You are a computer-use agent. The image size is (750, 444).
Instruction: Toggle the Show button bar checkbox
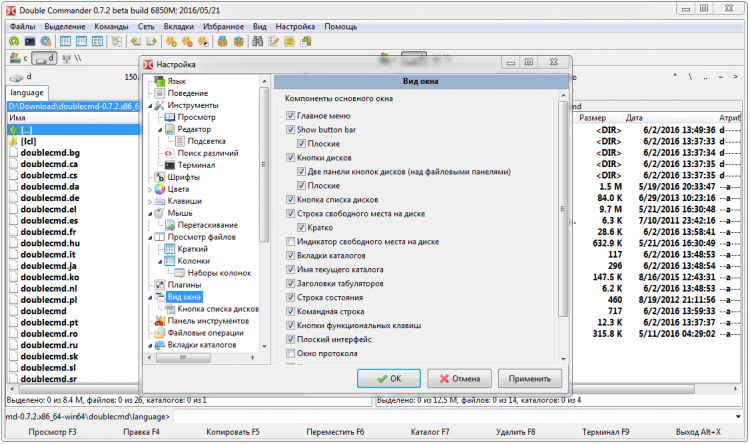tap(290, 130)
